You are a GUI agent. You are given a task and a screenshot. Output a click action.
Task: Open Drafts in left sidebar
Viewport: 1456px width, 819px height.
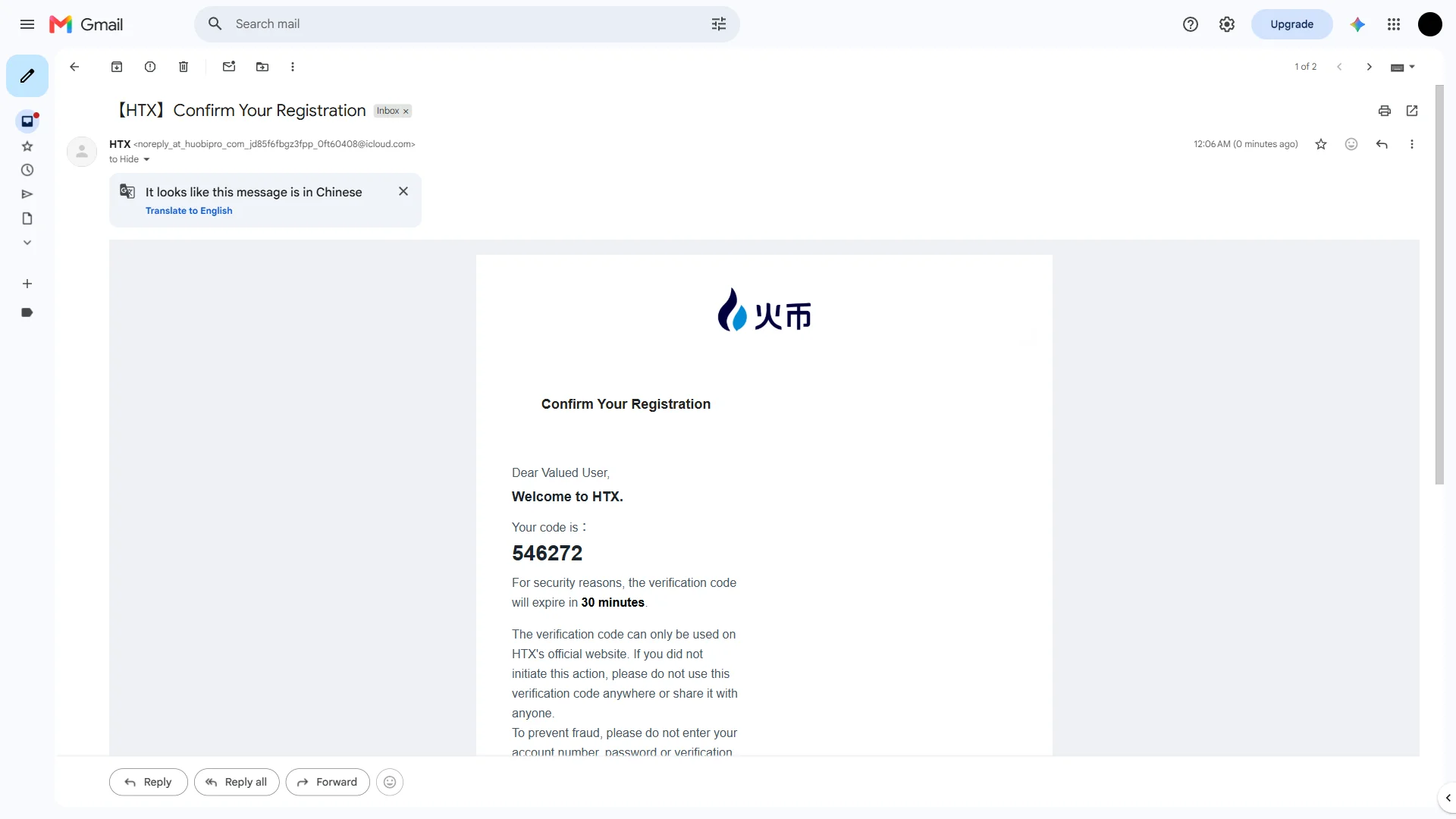coord(27,218)
